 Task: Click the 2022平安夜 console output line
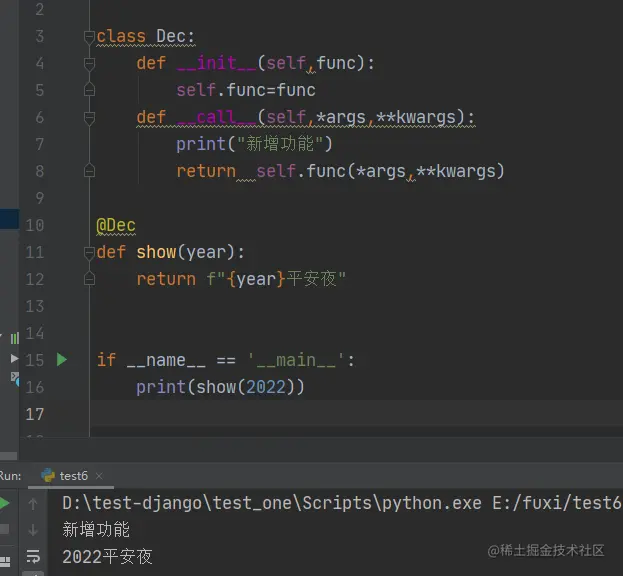coord(107,557)
